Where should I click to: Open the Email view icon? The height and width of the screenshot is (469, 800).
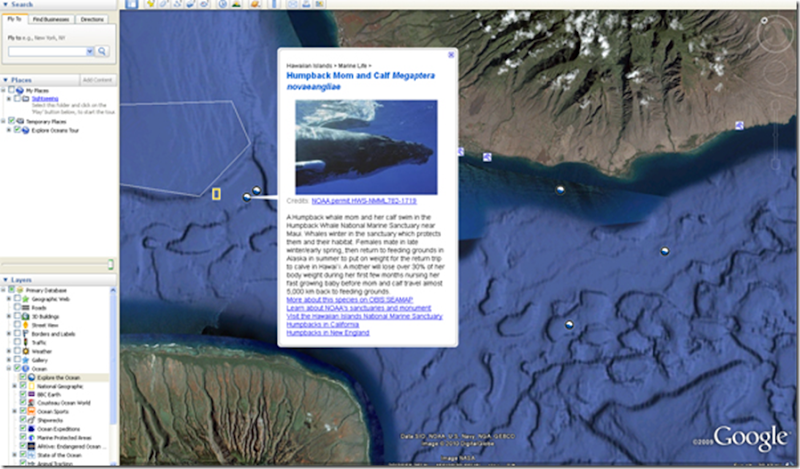292,4
